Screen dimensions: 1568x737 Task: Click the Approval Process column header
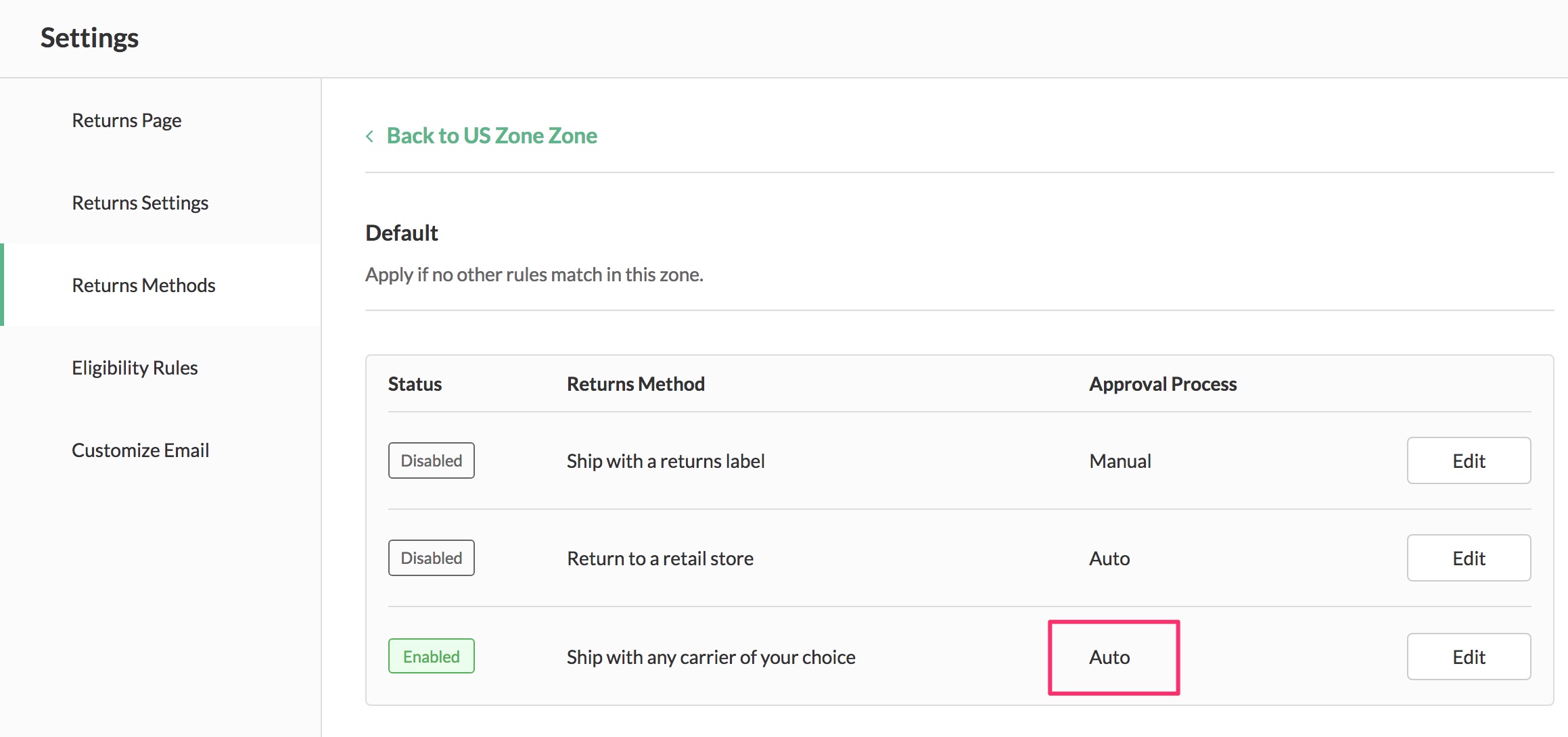click(x=1162, y=384)
